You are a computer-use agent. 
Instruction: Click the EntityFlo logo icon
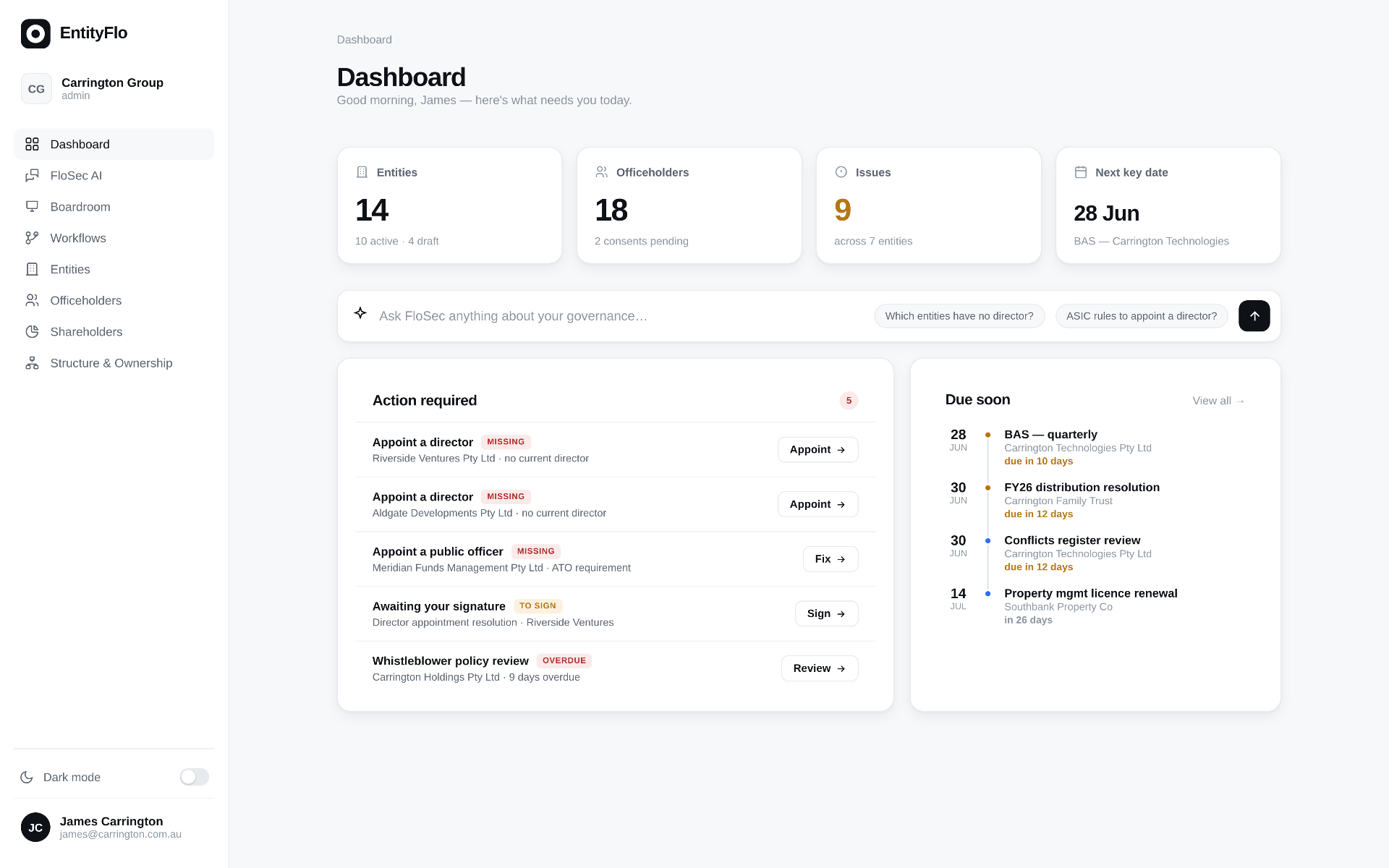(x=35, y=33)
